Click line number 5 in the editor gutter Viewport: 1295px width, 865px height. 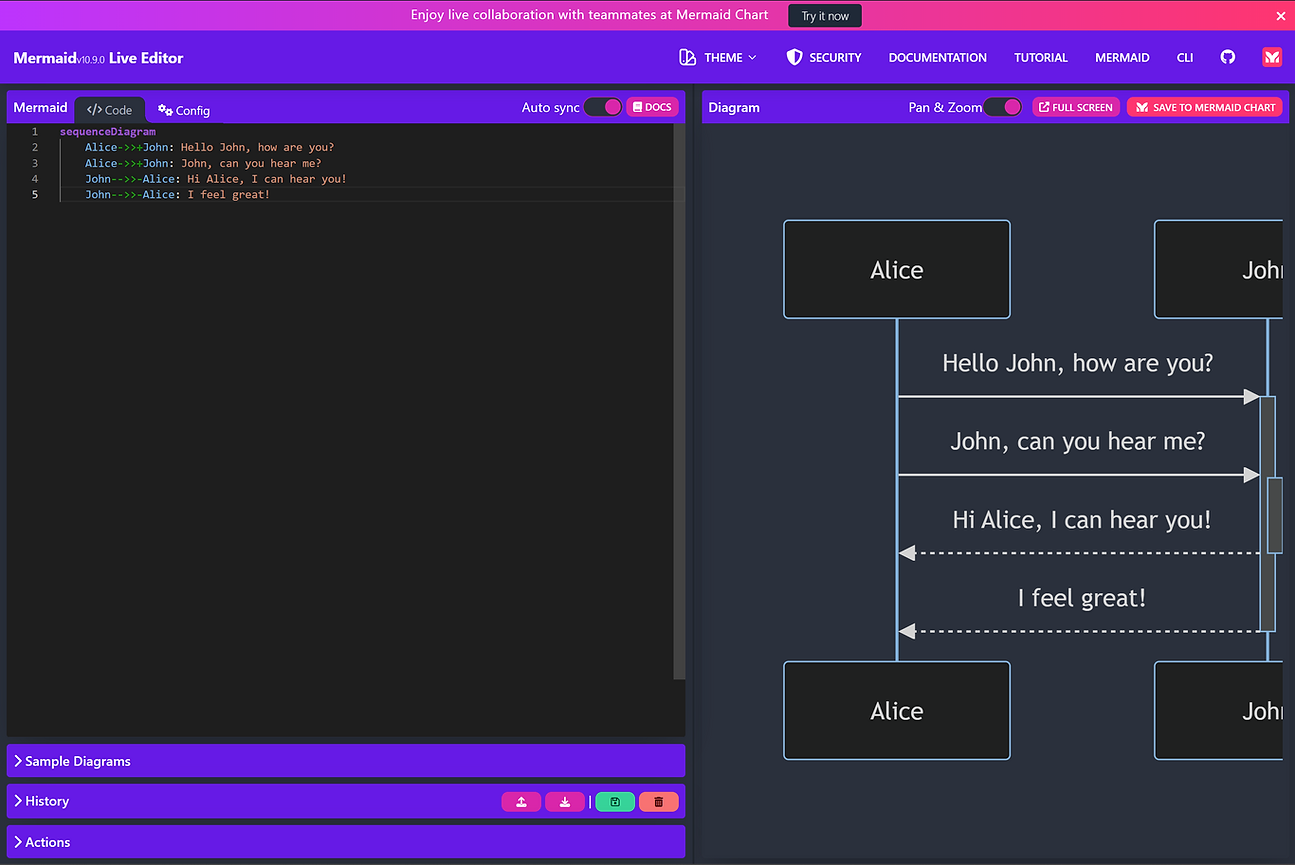click(35, 194)
